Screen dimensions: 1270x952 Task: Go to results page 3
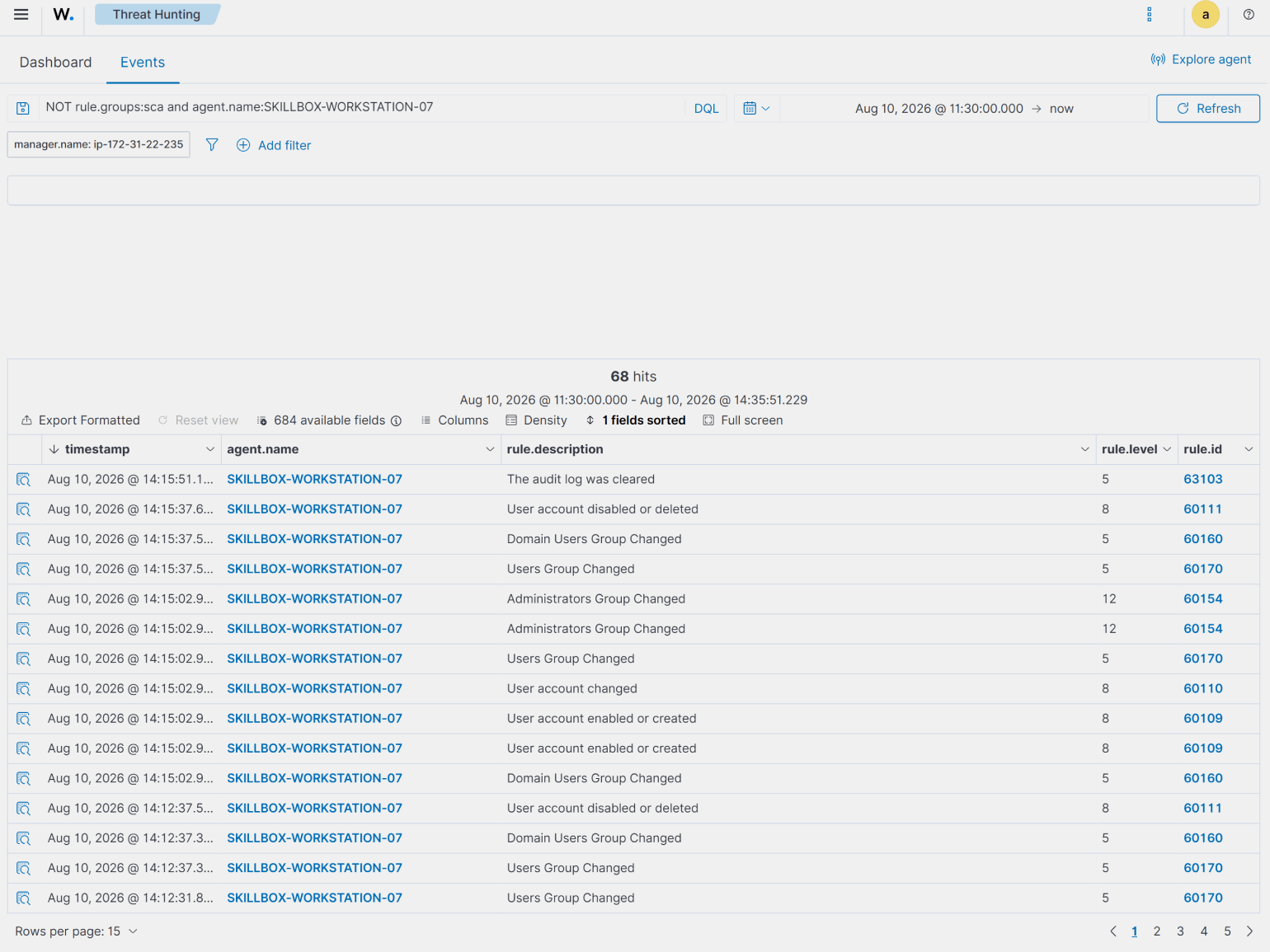tap(1180, 931)
